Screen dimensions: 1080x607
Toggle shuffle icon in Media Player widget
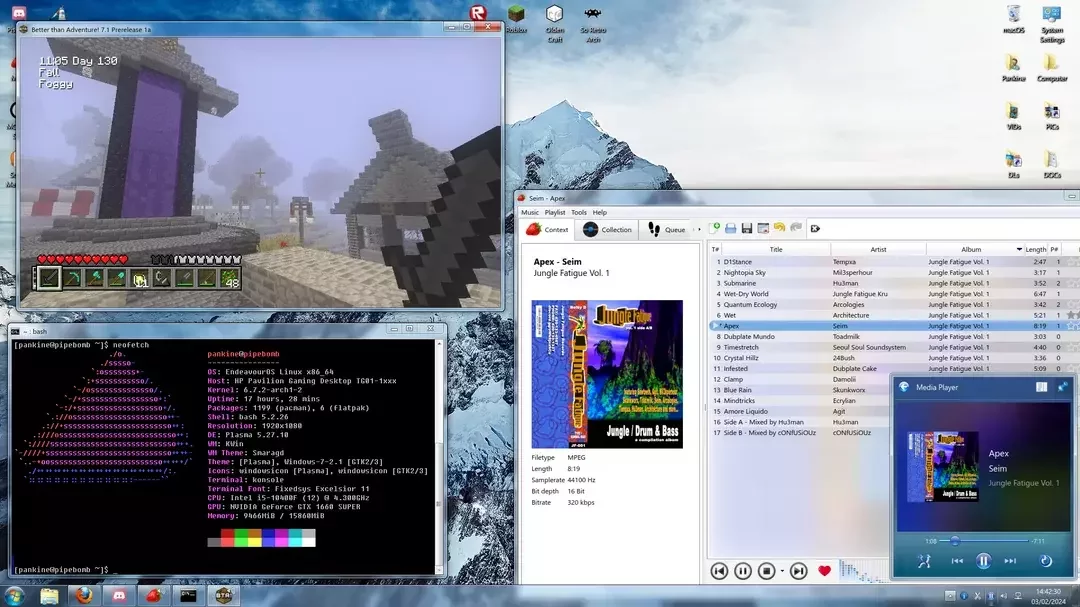(x=924, y=562)
